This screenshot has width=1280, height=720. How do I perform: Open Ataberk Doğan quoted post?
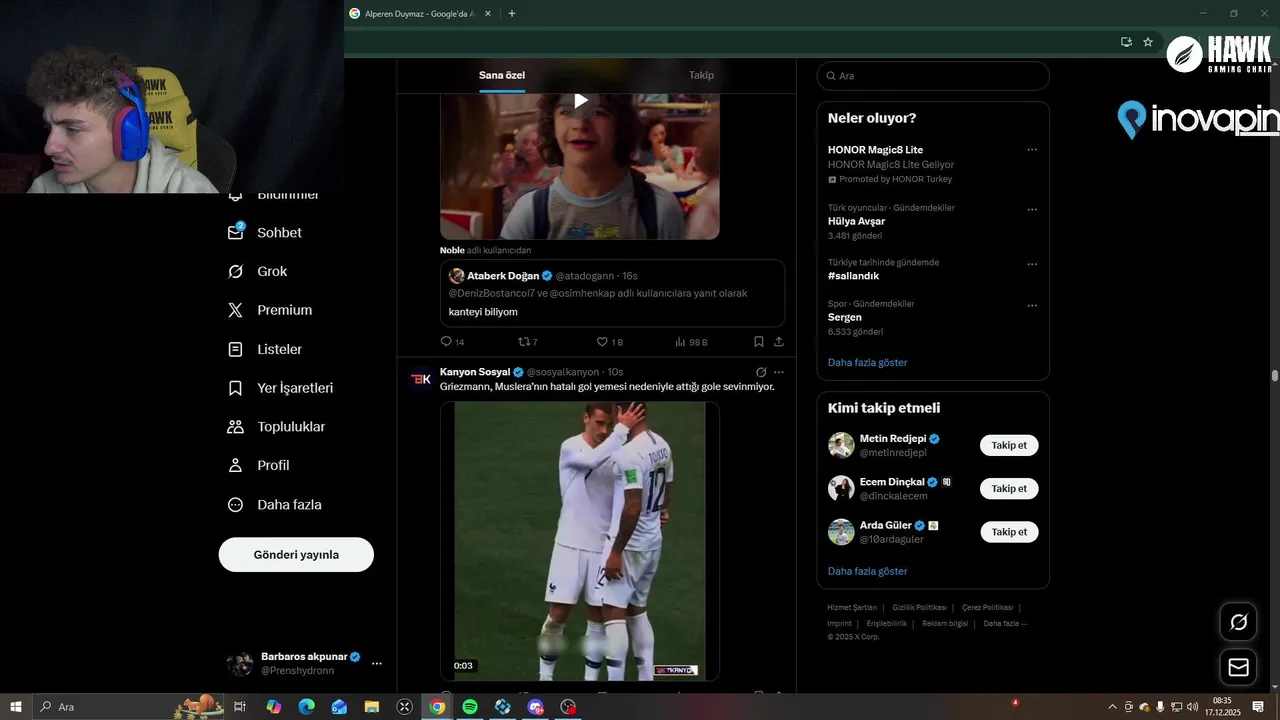[612, 293]
